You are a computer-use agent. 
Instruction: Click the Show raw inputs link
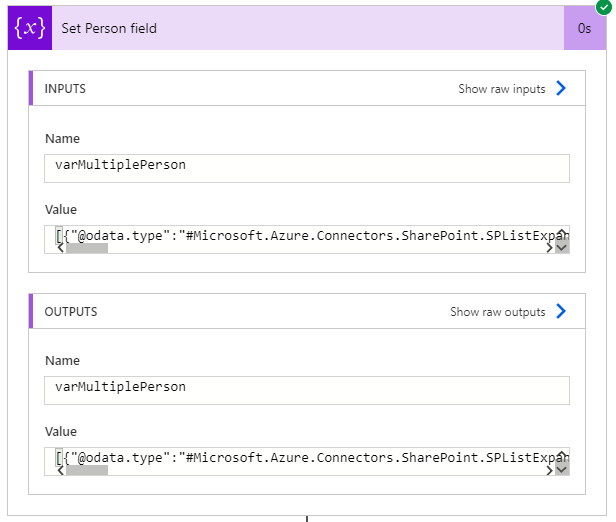pos(502,89)
